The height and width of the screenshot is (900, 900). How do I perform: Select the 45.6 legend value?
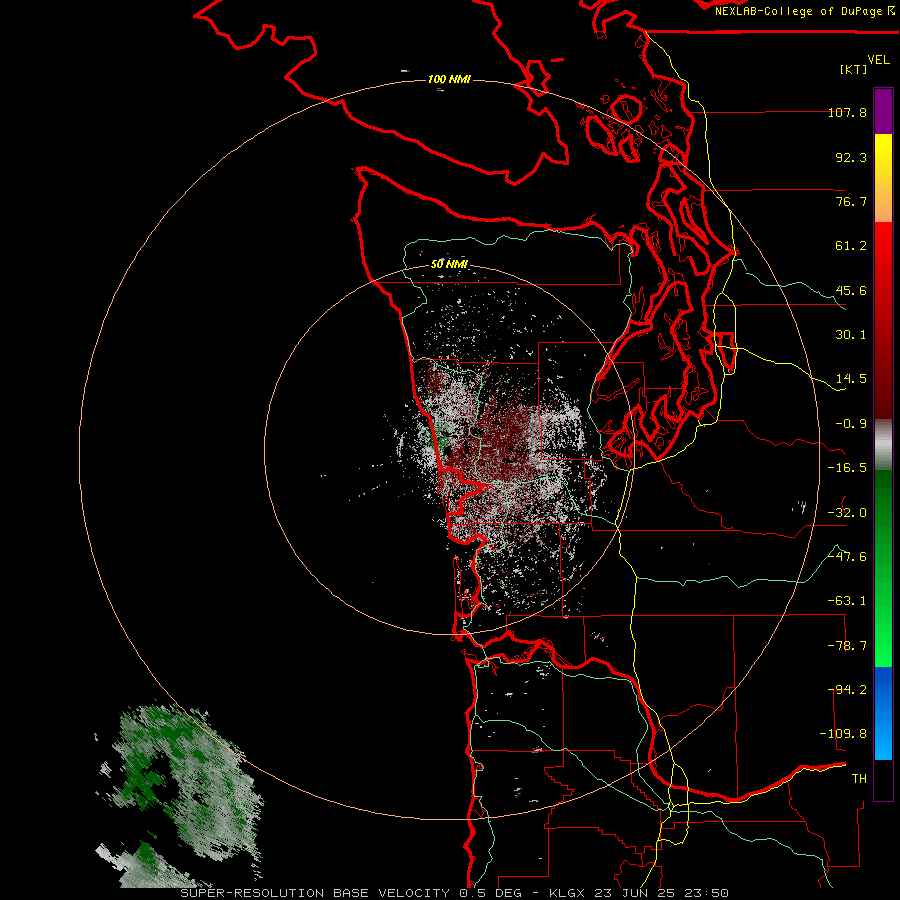[x=851, y=290]
